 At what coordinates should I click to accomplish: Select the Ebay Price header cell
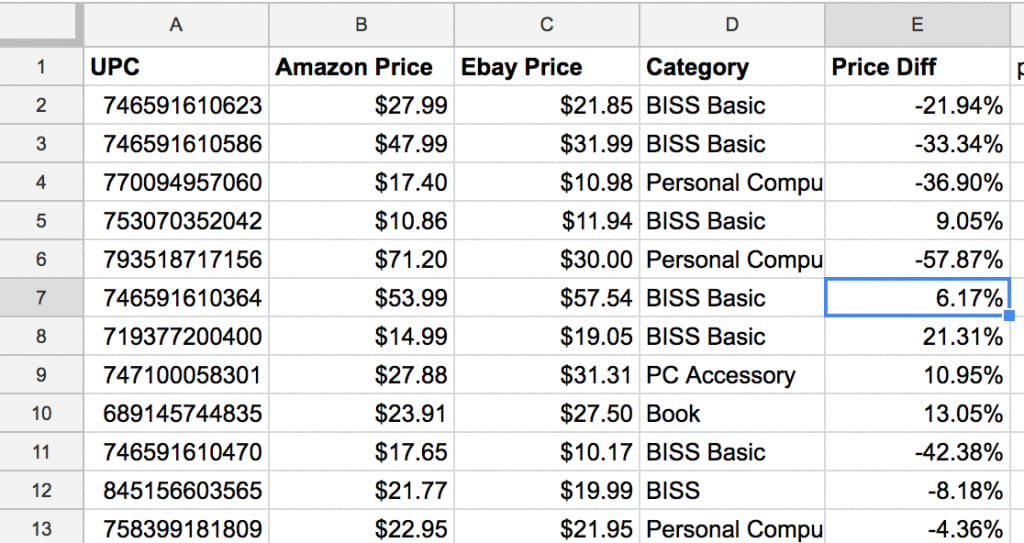coord(547,67)
